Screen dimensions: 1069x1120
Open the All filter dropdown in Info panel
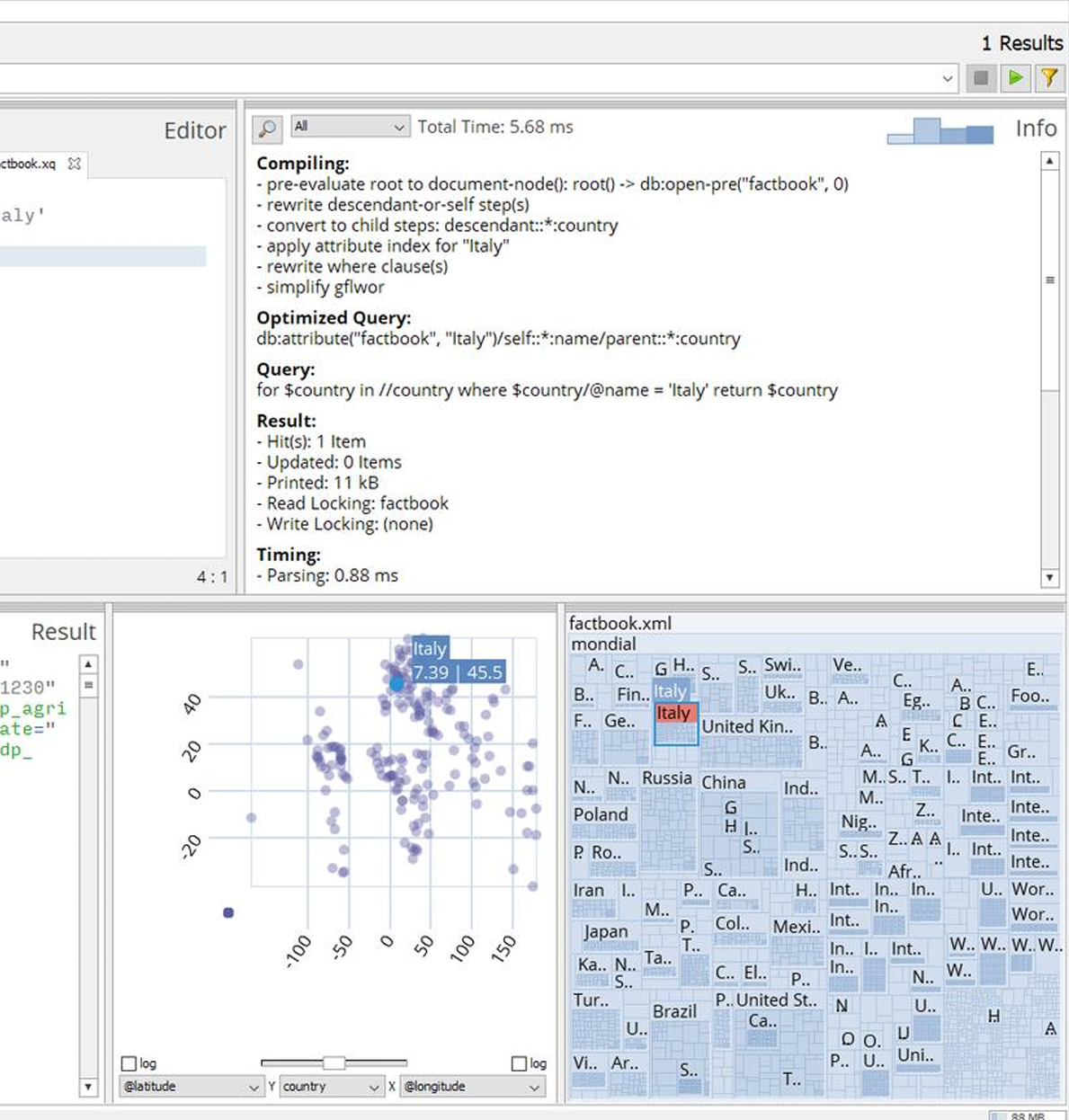[350, 127]
